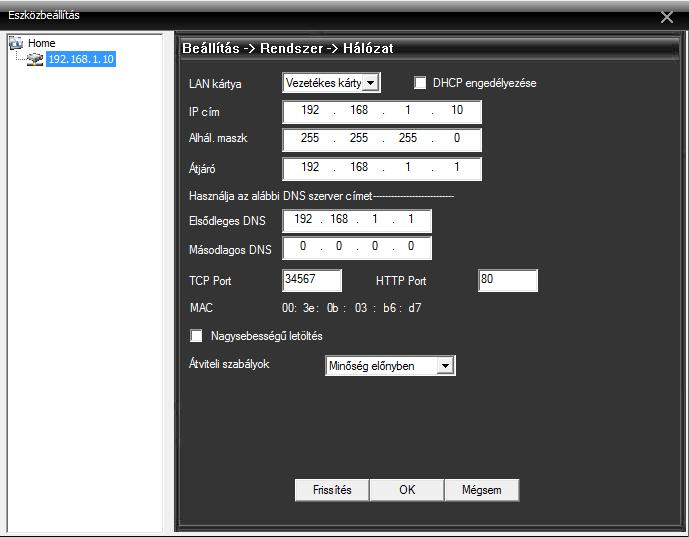Select device 192.168.1.10 in the tree
This screenshot has width=689, height=537.
point(81,59)
